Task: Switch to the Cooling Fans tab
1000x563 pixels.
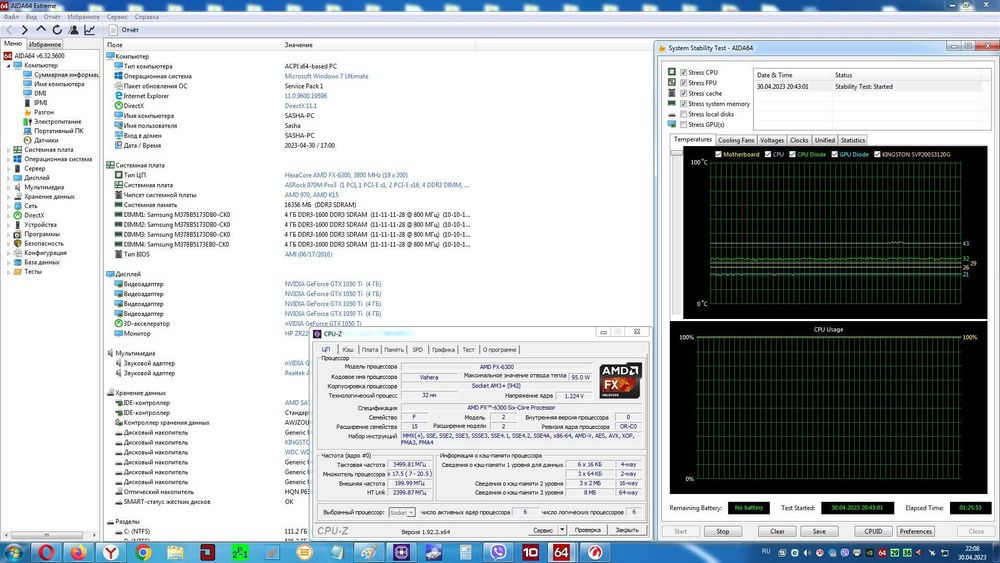Action: coord(735,140)
